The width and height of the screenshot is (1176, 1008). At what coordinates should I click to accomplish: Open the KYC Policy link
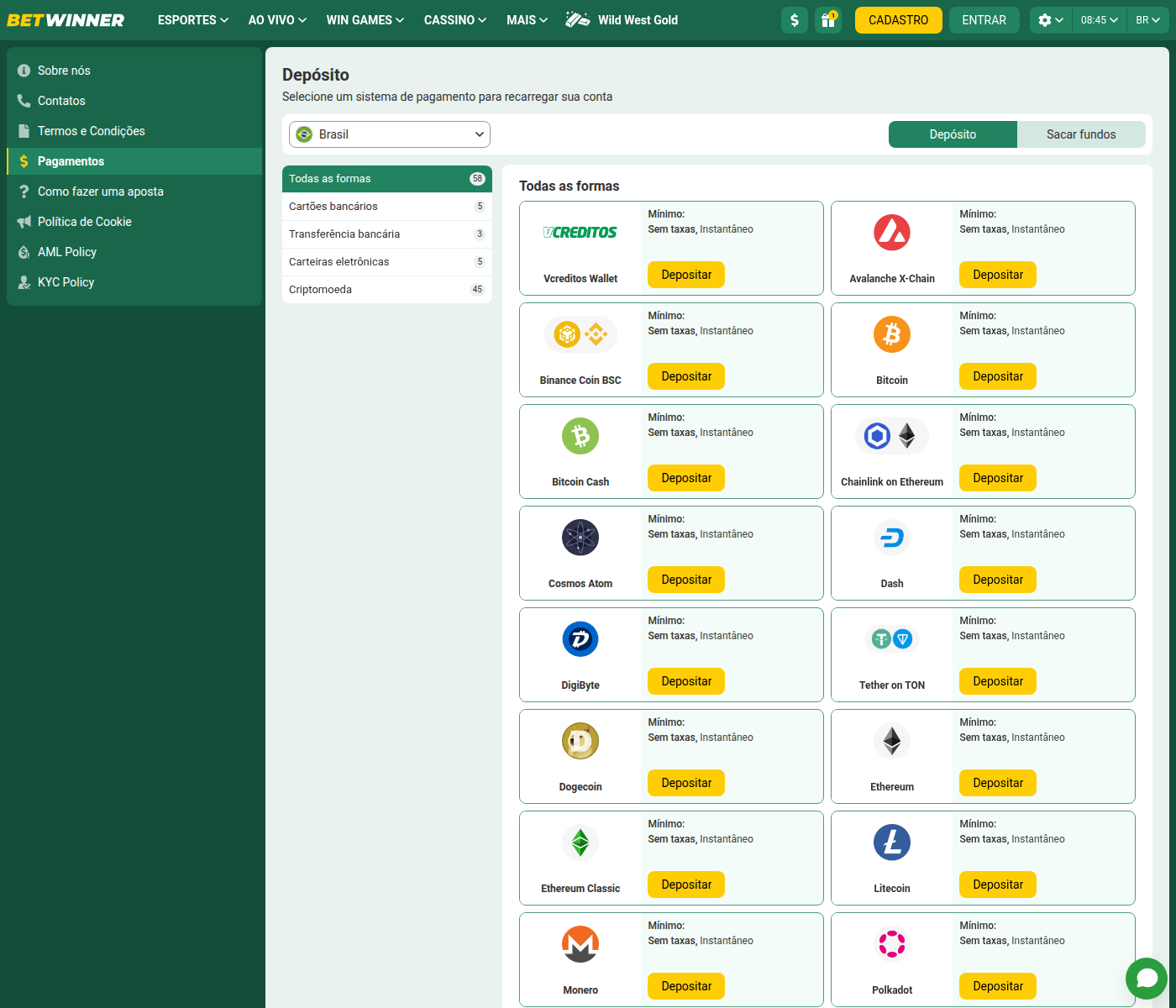[x=134, y=282]
